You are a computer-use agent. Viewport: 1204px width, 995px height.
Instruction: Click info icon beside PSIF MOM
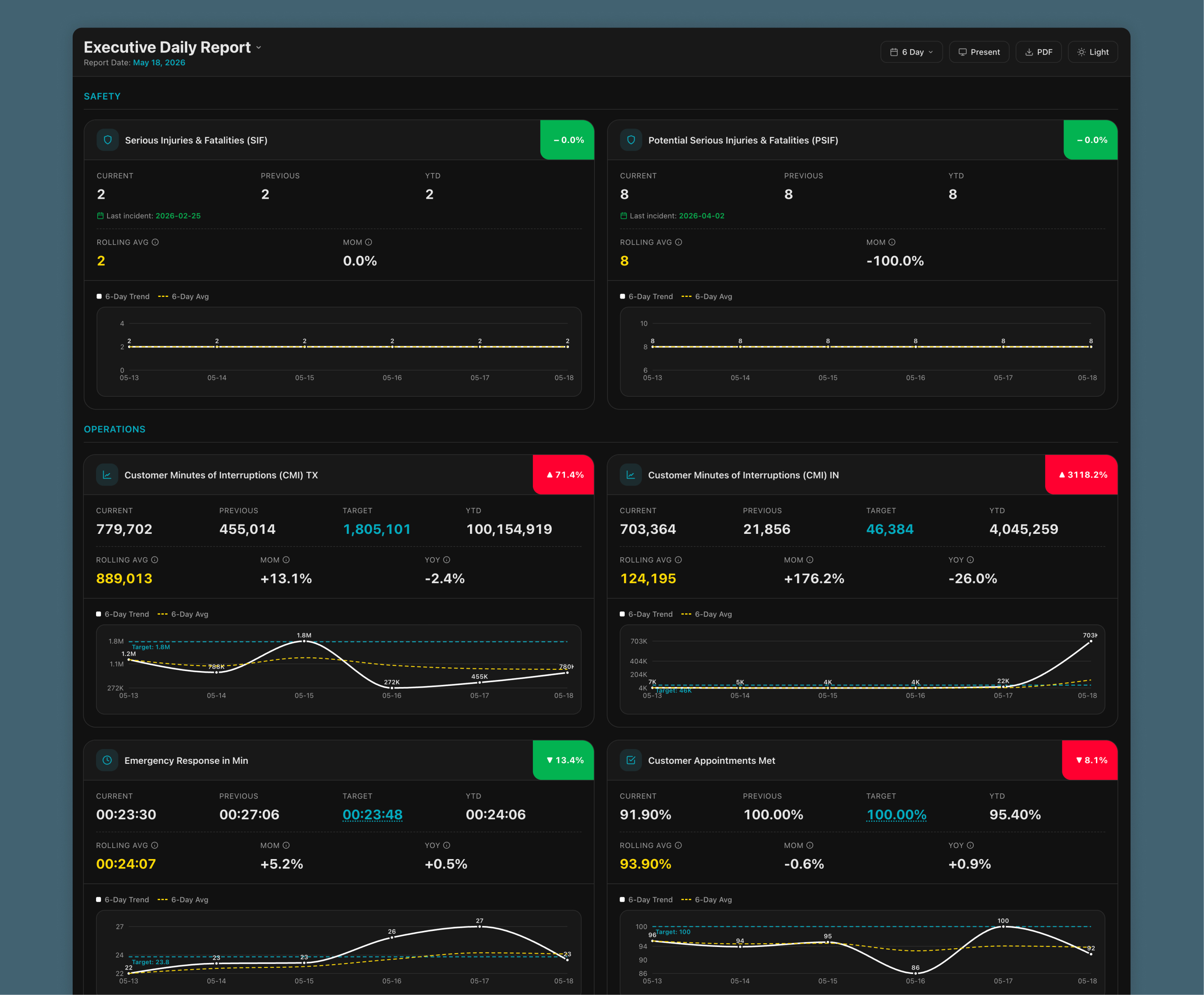892,242
